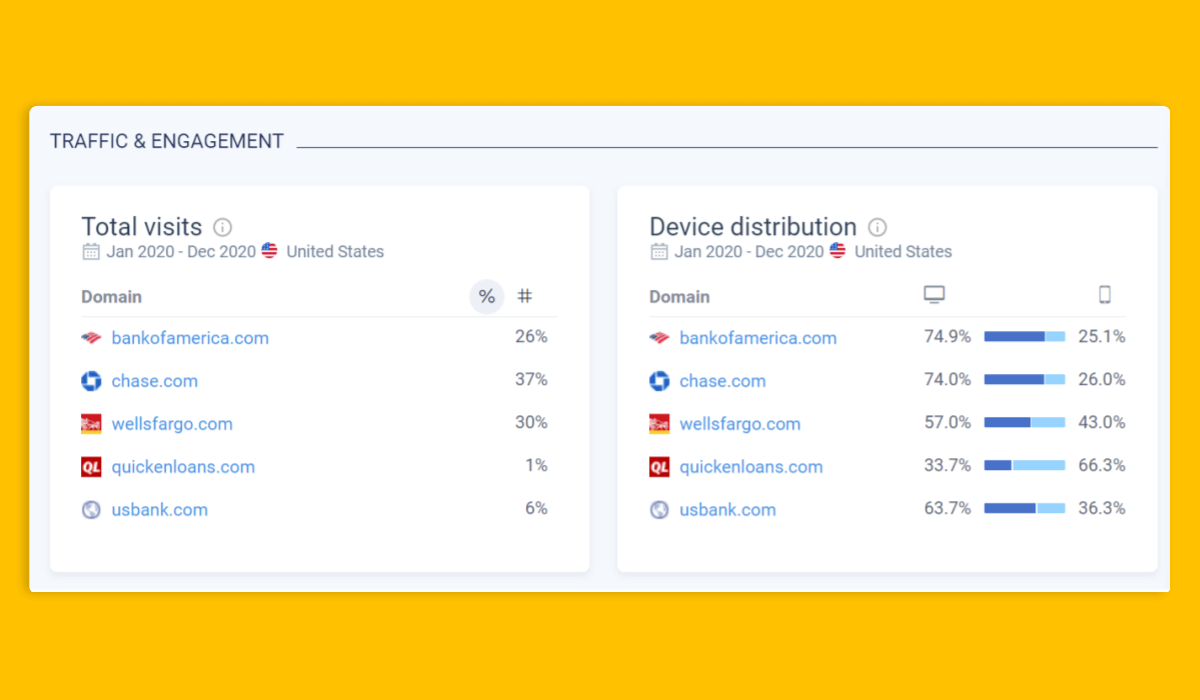Click the usbank.com device distribution bar

(x=1025, y=509)
